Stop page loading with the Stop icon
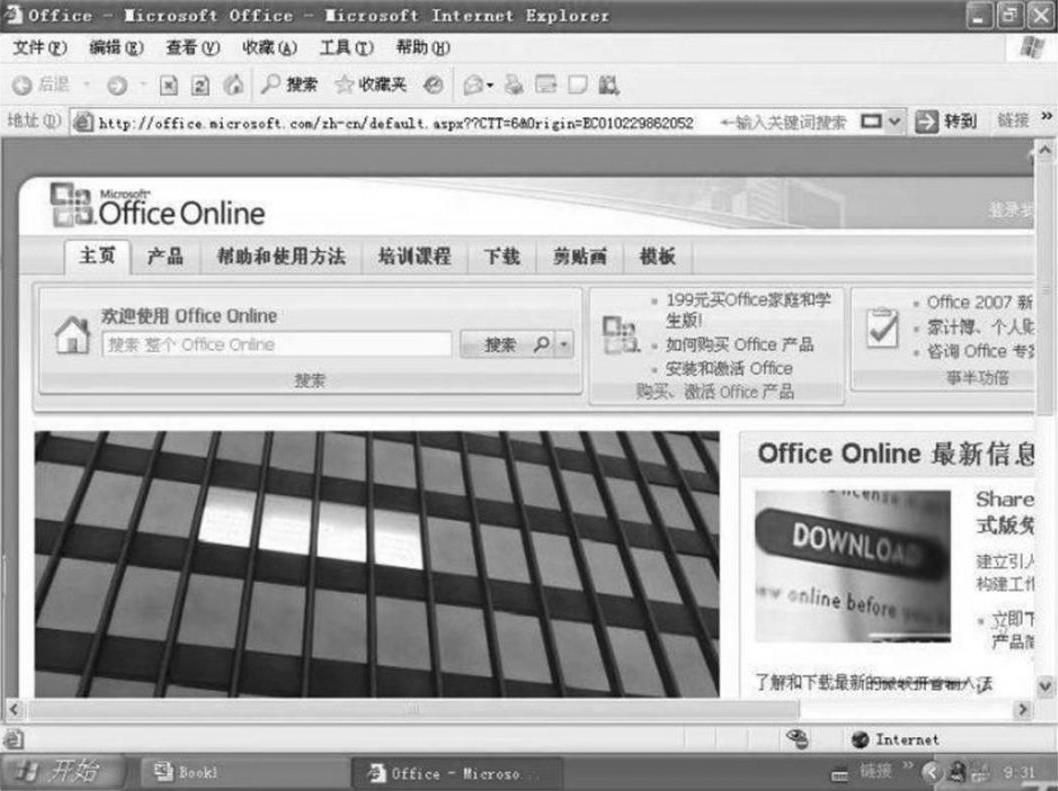1058x791 pixels. [x=168, y=85]
